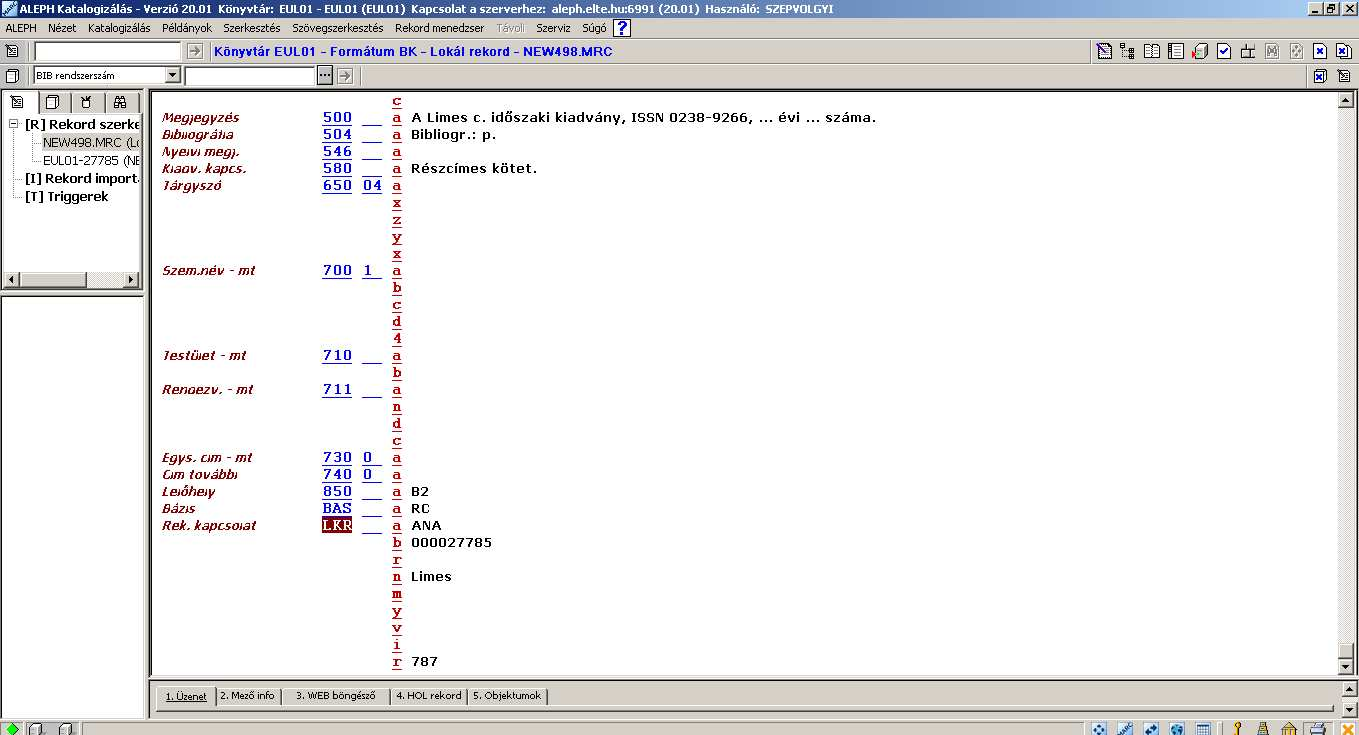Click the save to server icon
The height and width of the screenshot is (735, 1359).
[1200, 51]
